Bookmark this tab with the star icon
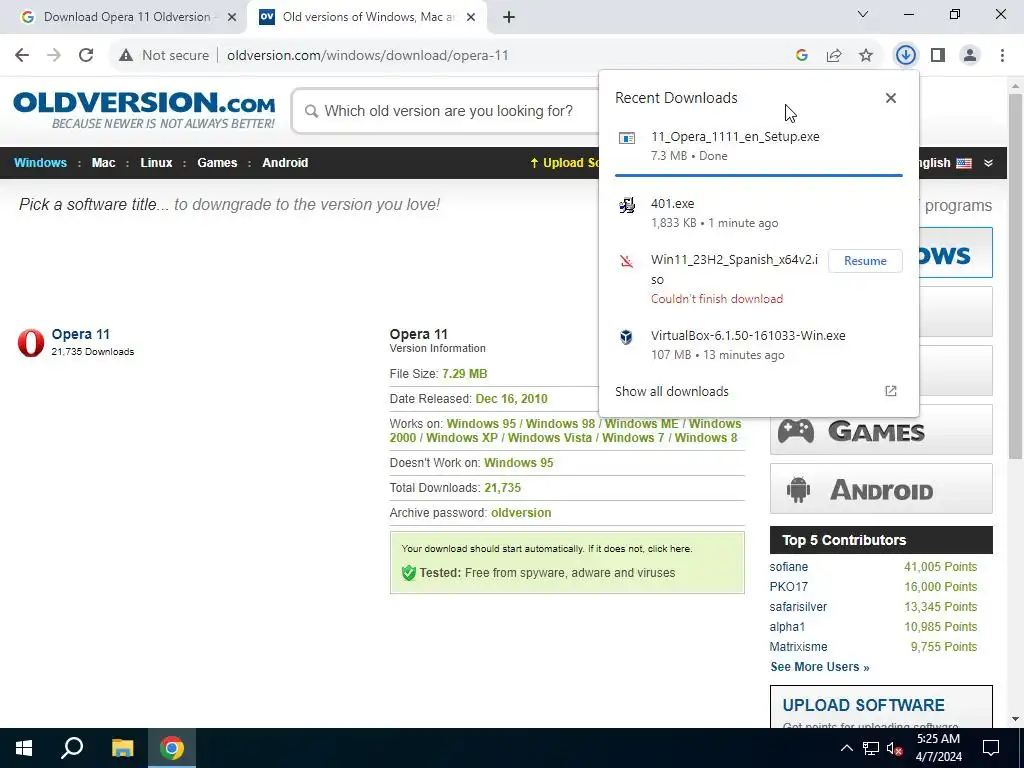The width and height of the screenshot is (1024, 768). click(866, 56)
